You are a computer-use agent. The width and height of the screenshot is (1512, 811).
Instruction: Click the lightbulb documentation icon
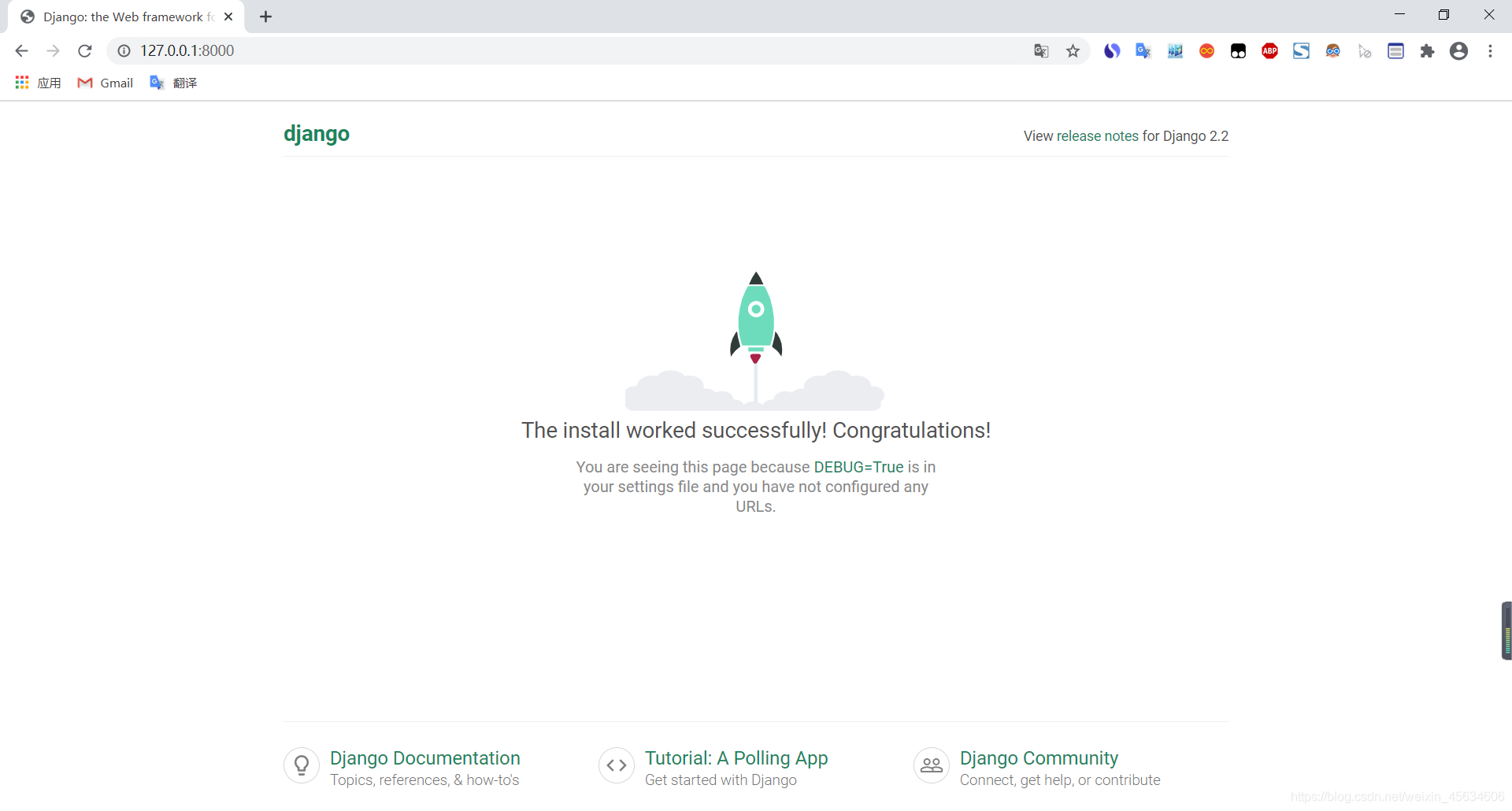click(302, 765)
